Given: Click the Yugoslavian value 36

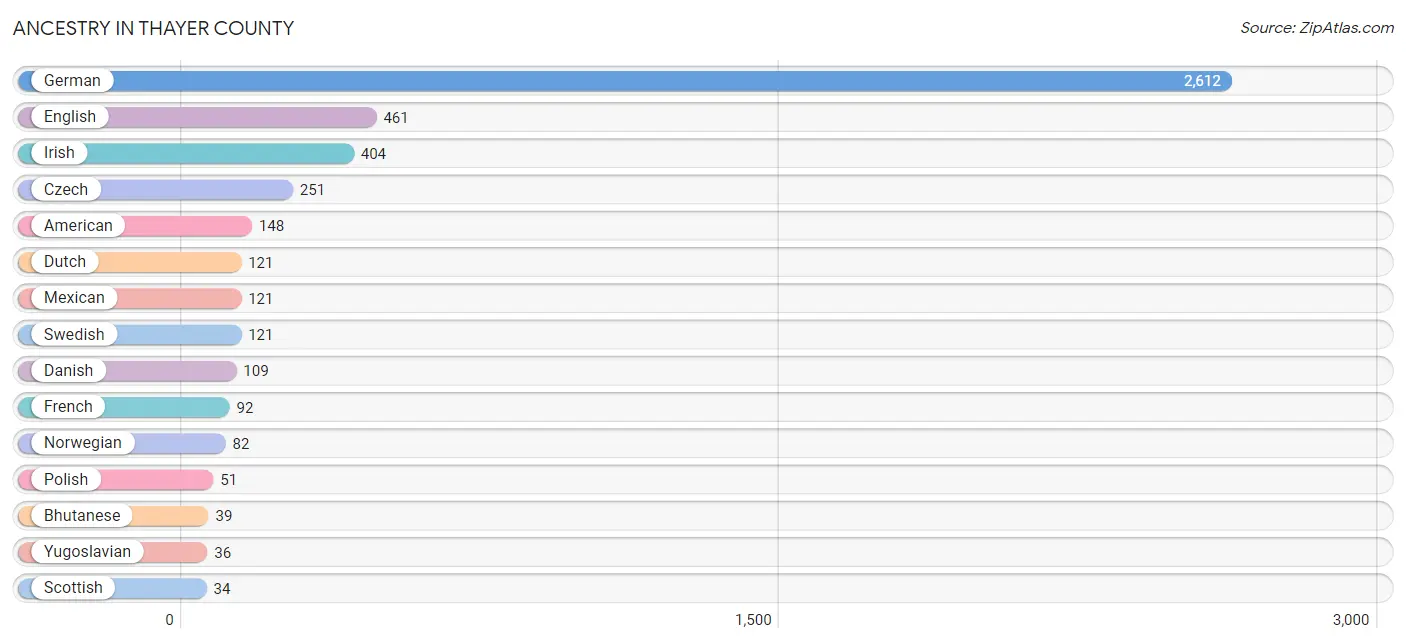Looking at the screenshot, I should (x=223, y=553).
